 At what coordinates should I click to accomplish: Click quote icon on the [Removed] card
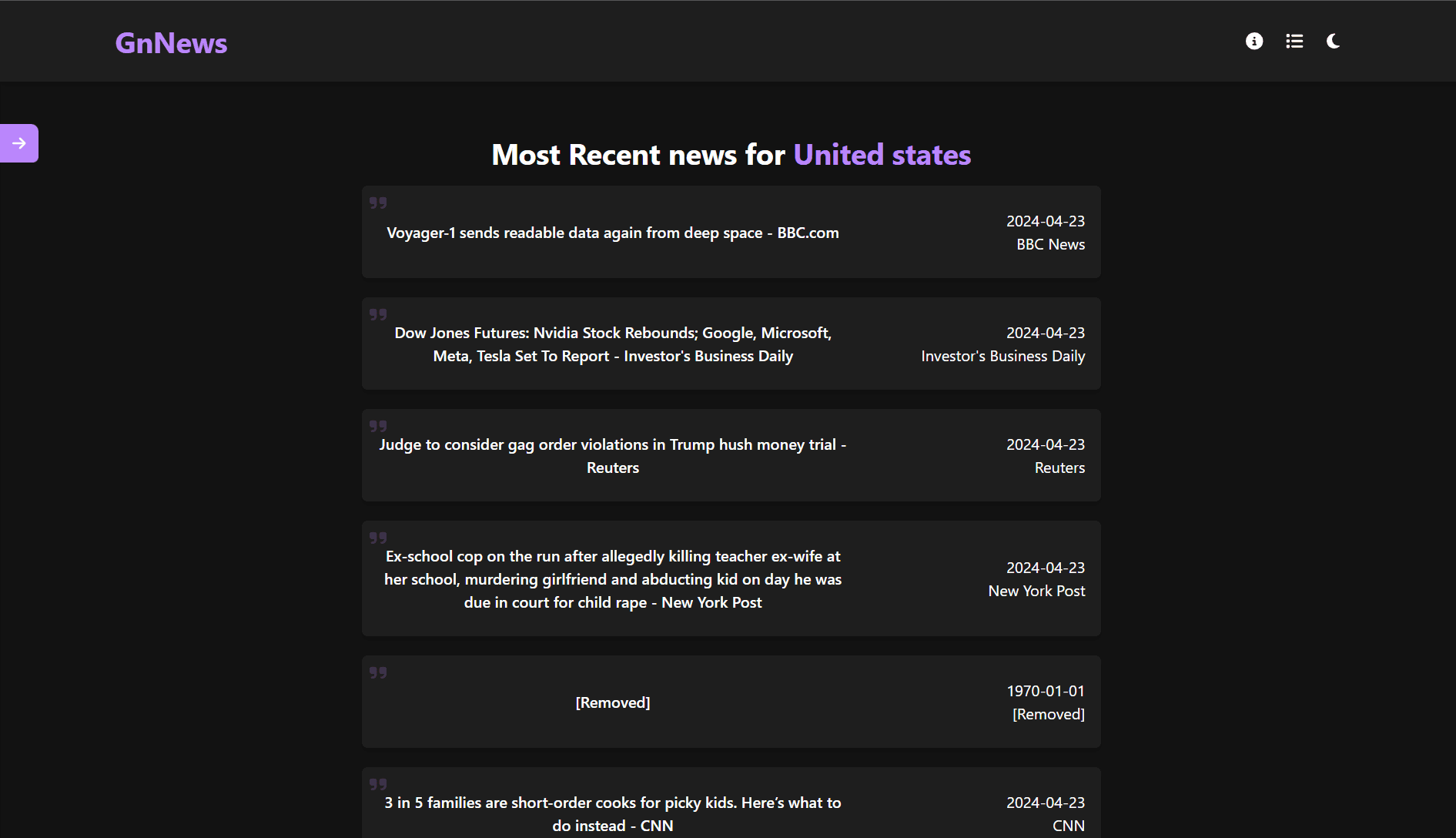[x=378, y=672]
